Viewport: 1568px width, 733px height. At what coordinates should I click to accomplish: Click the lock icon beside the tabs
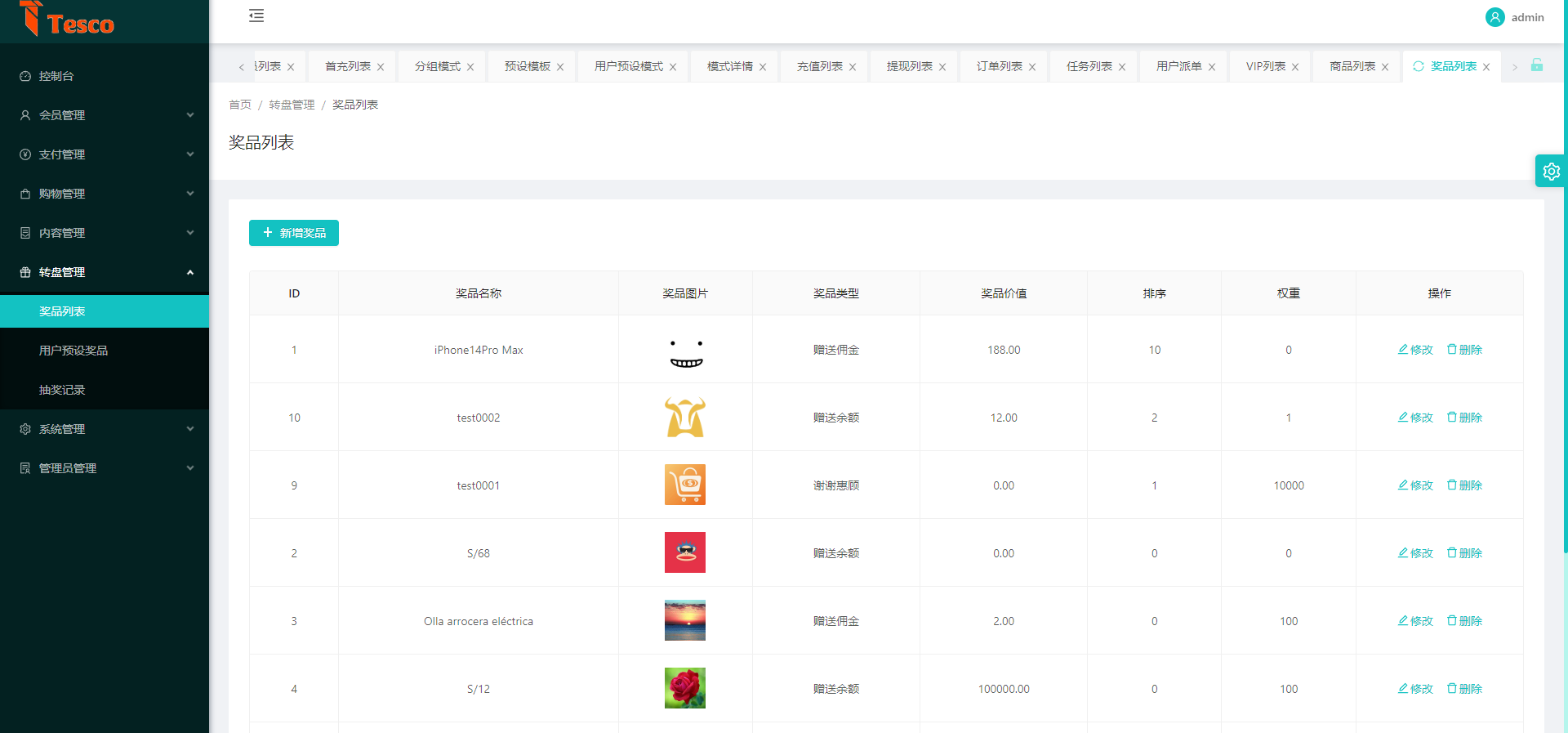pos(1537,65)
